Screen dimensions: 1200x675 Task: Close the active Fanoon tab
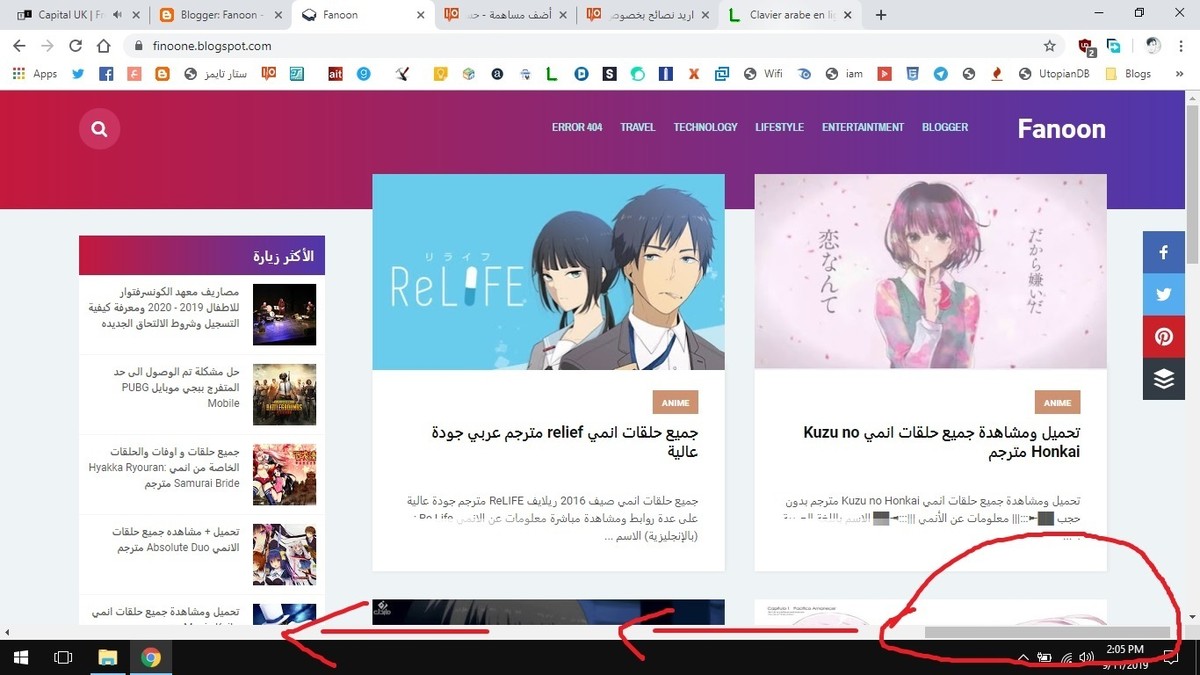tap(420, 15)
